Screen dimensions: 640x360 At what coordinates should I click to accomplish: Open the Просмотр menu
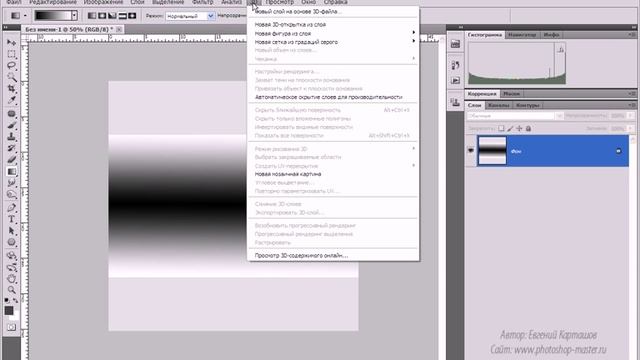(x=280, y=2)
